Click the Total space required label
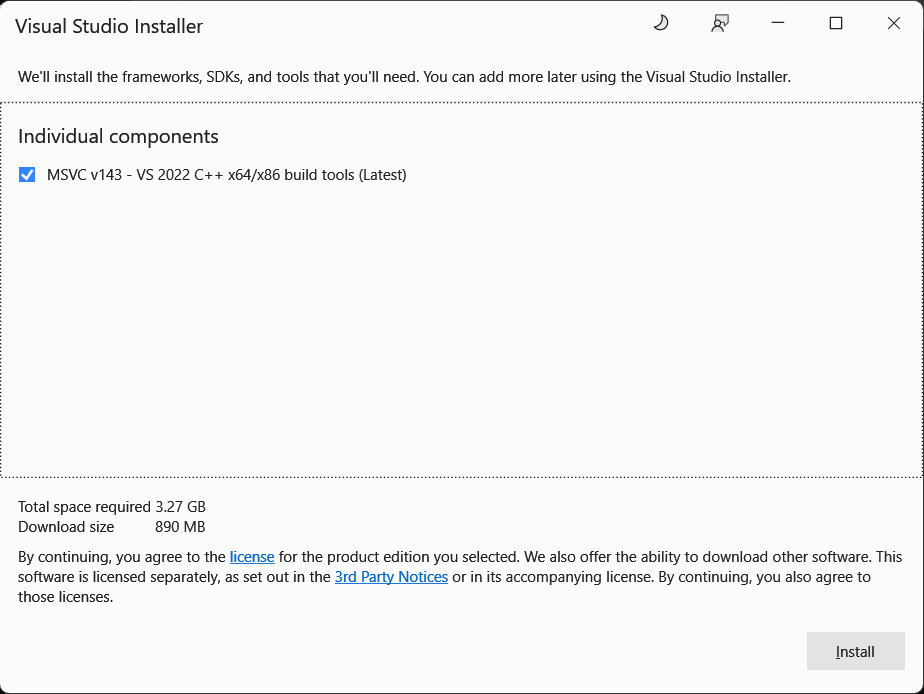924x694 pixels. click(84, 507)
